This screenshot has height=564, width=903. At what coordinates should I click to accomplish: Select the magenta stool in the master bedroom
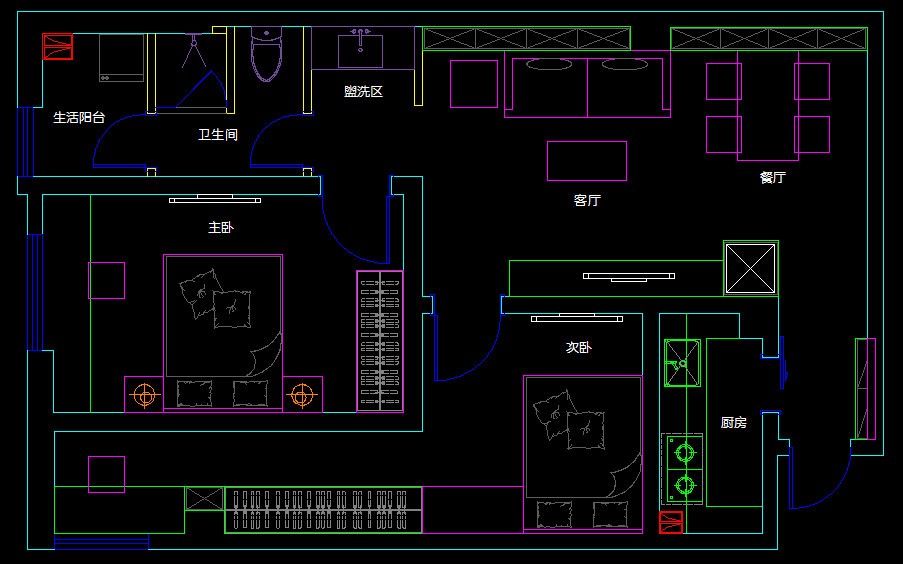click(x=107, y=280)
